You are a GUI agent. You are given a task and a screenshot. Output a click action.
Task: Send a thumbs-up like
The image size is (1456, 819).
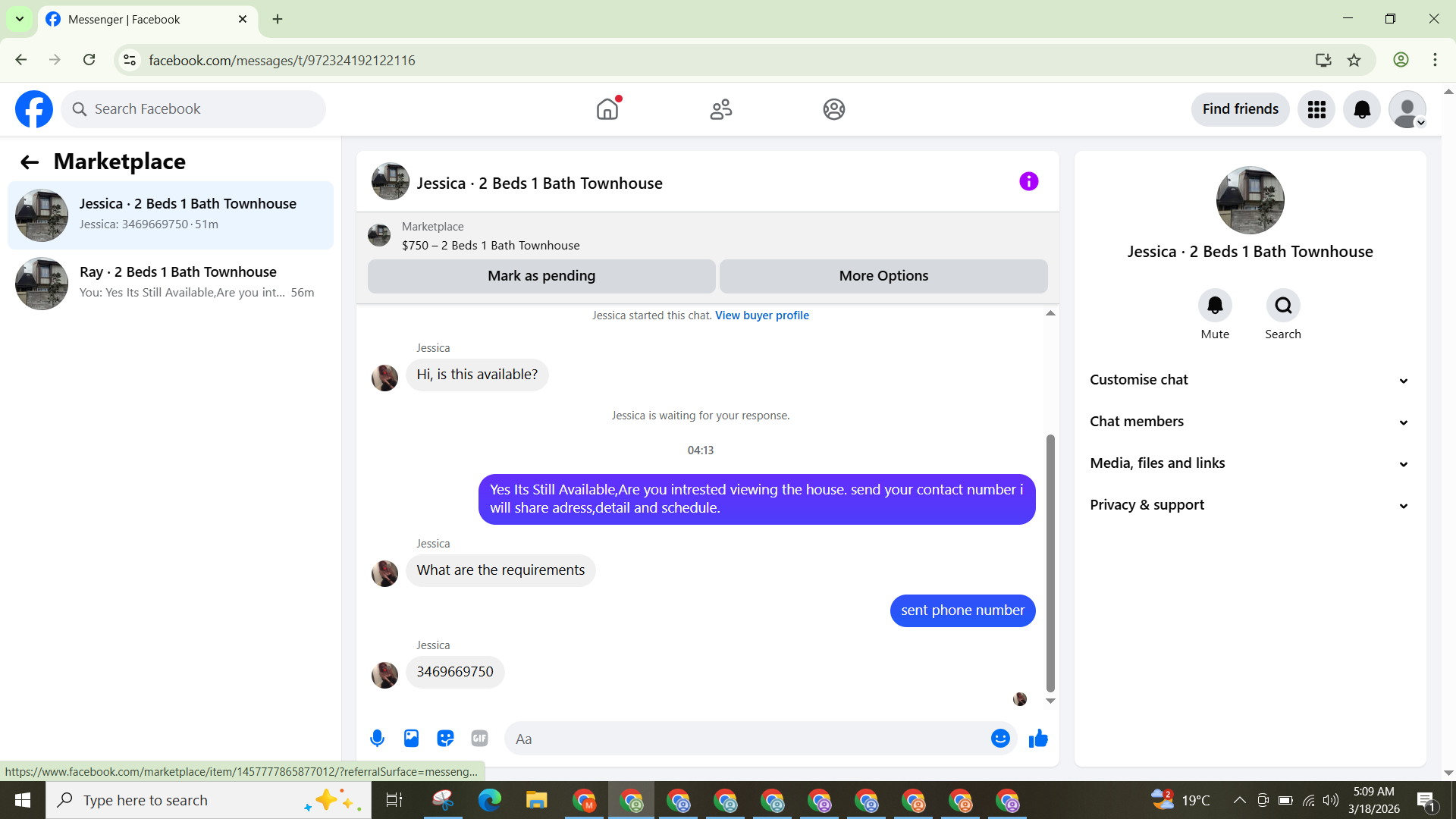pyautogui.click(x=1038, y=739)
